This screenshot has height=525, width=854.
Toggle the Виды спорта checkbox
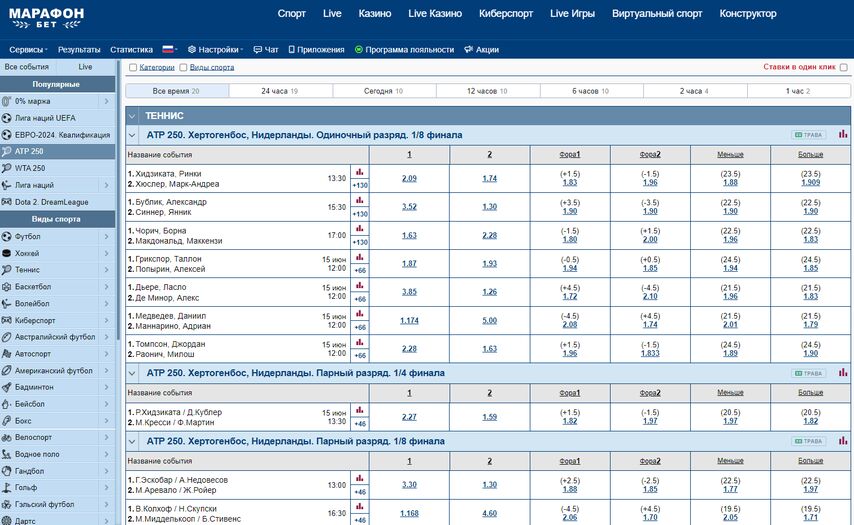(x=184, y=68)
